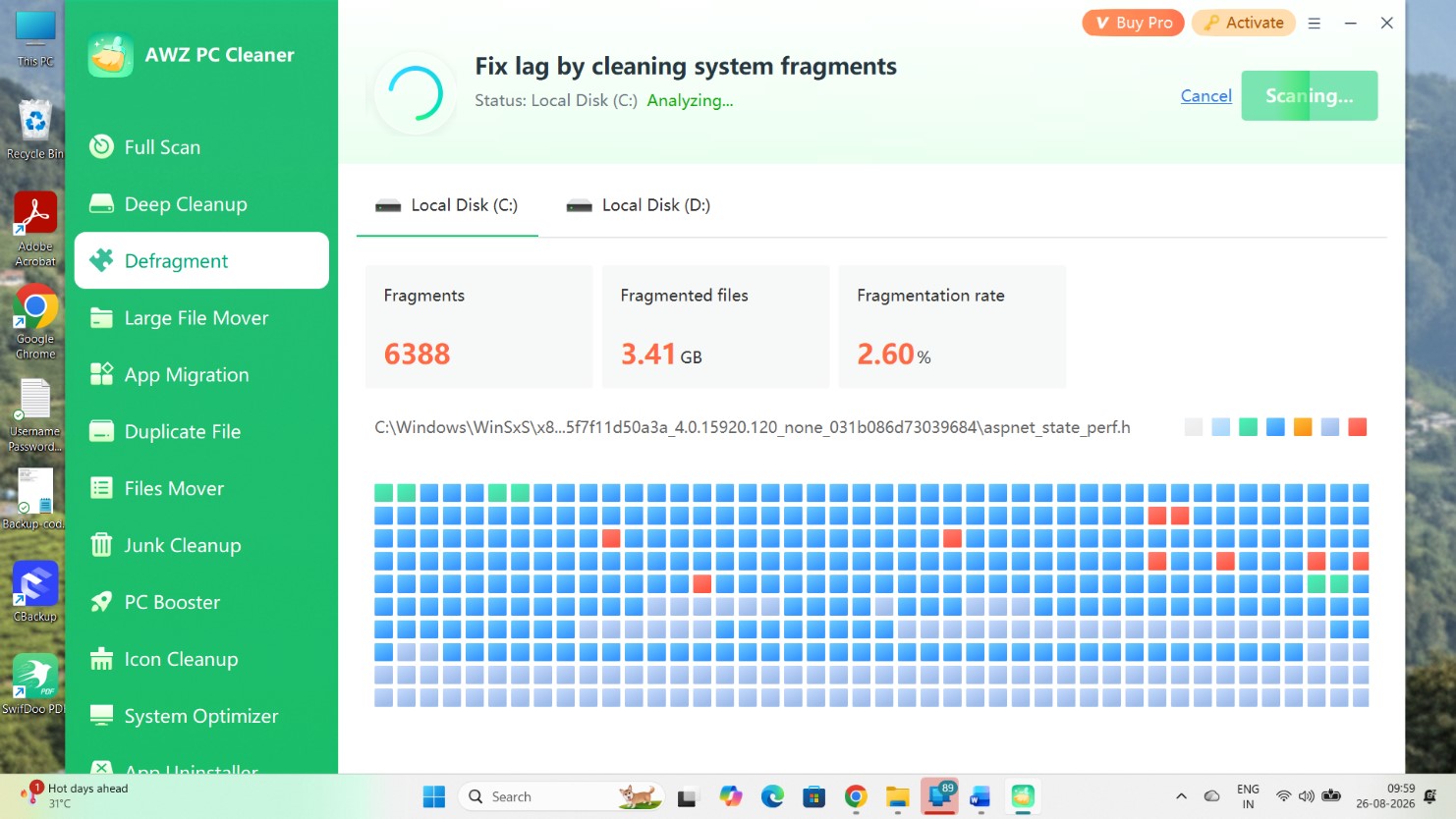This screenshot has width=1456, height=819.
Task: Click the Fragmented files value 3.41 GB
Action: pos(661,354)
